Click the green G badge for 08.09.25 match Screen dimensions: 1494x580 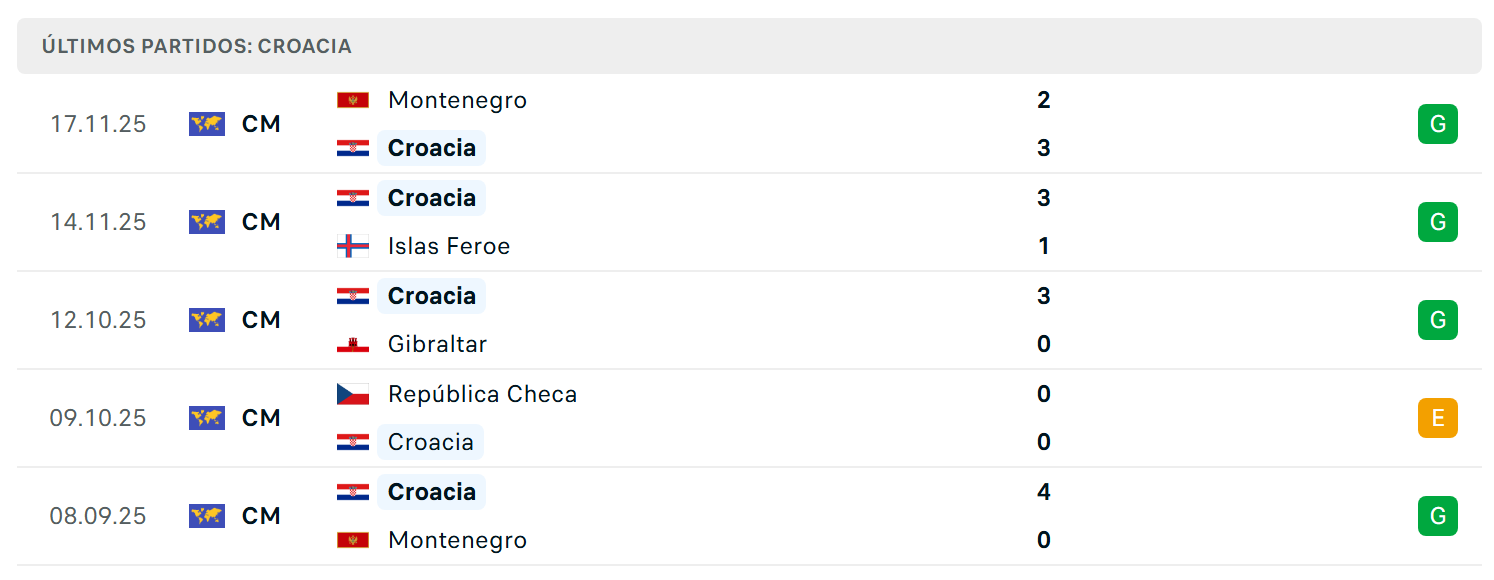coord(1438,516)
